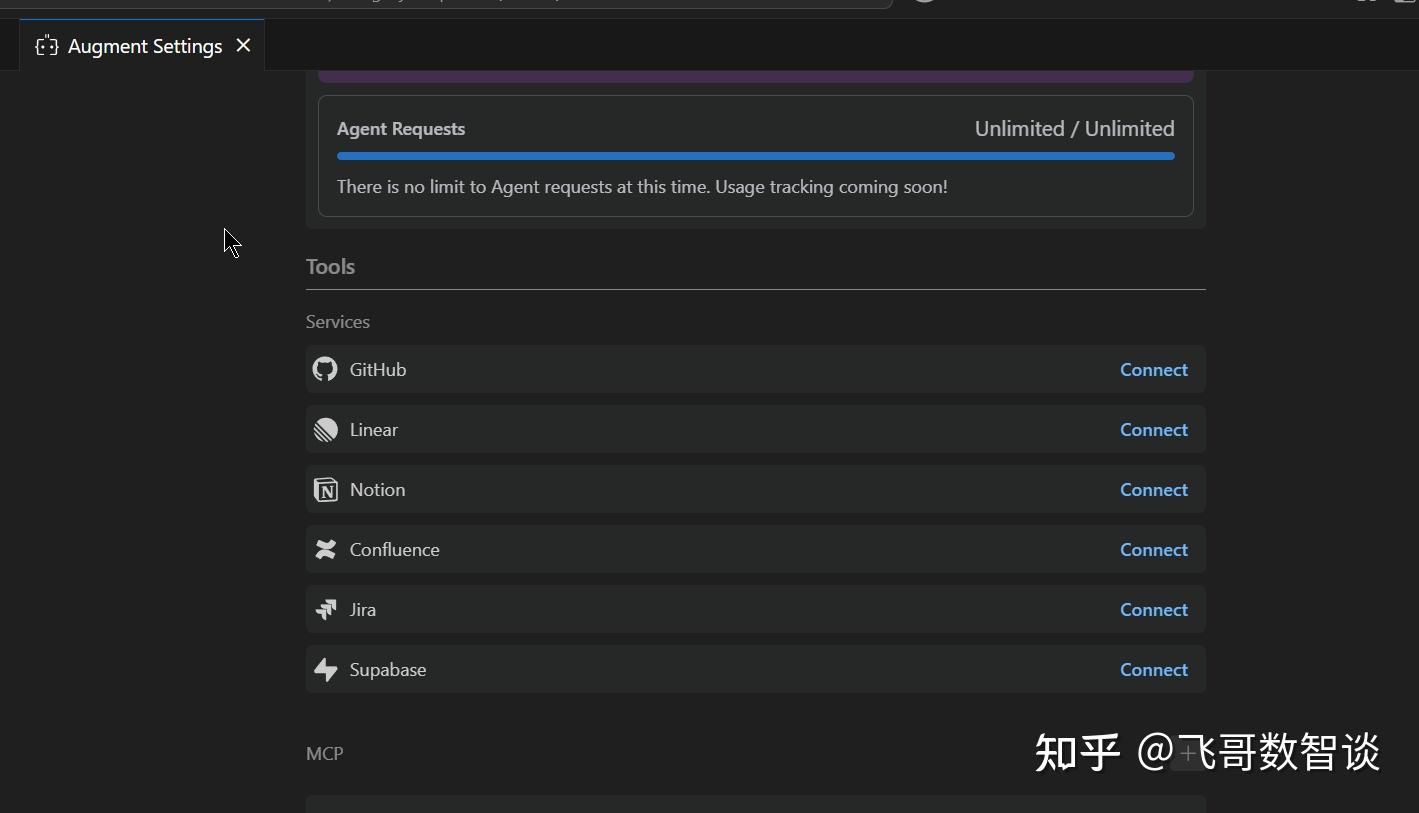Image resolution: width=1419 pixels, height=813 pixels.
Task: Close the Augment Settings tab
Action: pos(243,45)
